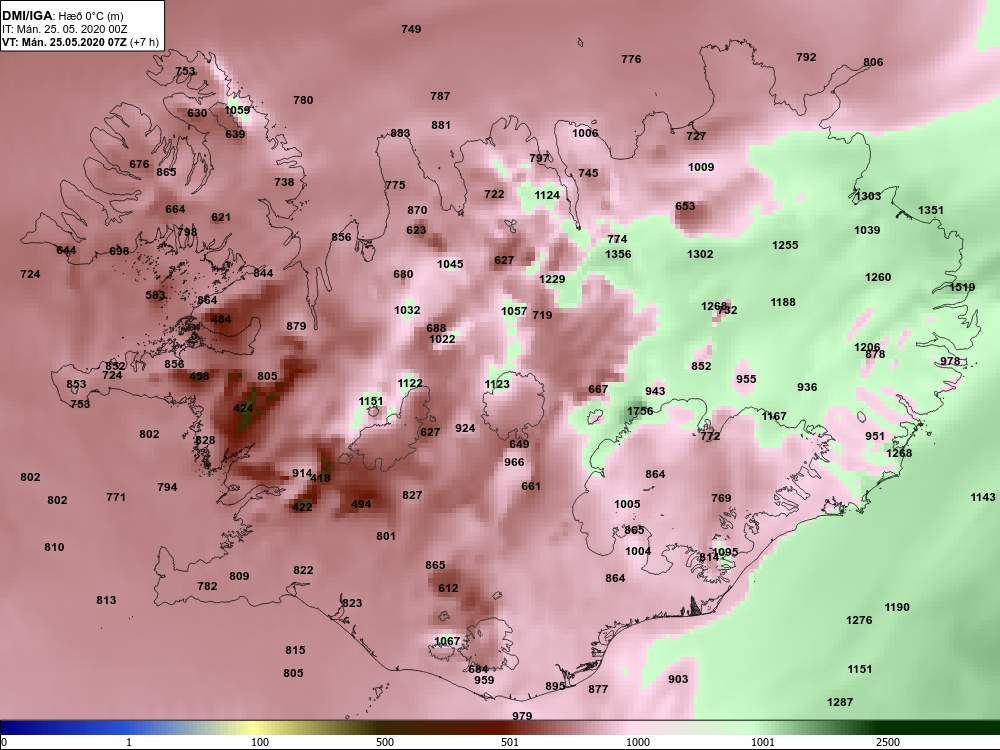The width and height of the screenshot is (1000, 750).
Task: Click the value 1059 in the Westfjords
Action: 237,110
